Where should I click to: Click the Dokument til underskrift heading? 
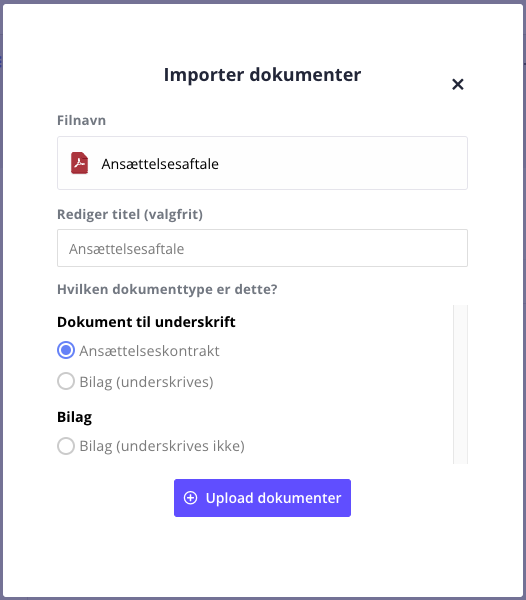(x=146, y=322)
